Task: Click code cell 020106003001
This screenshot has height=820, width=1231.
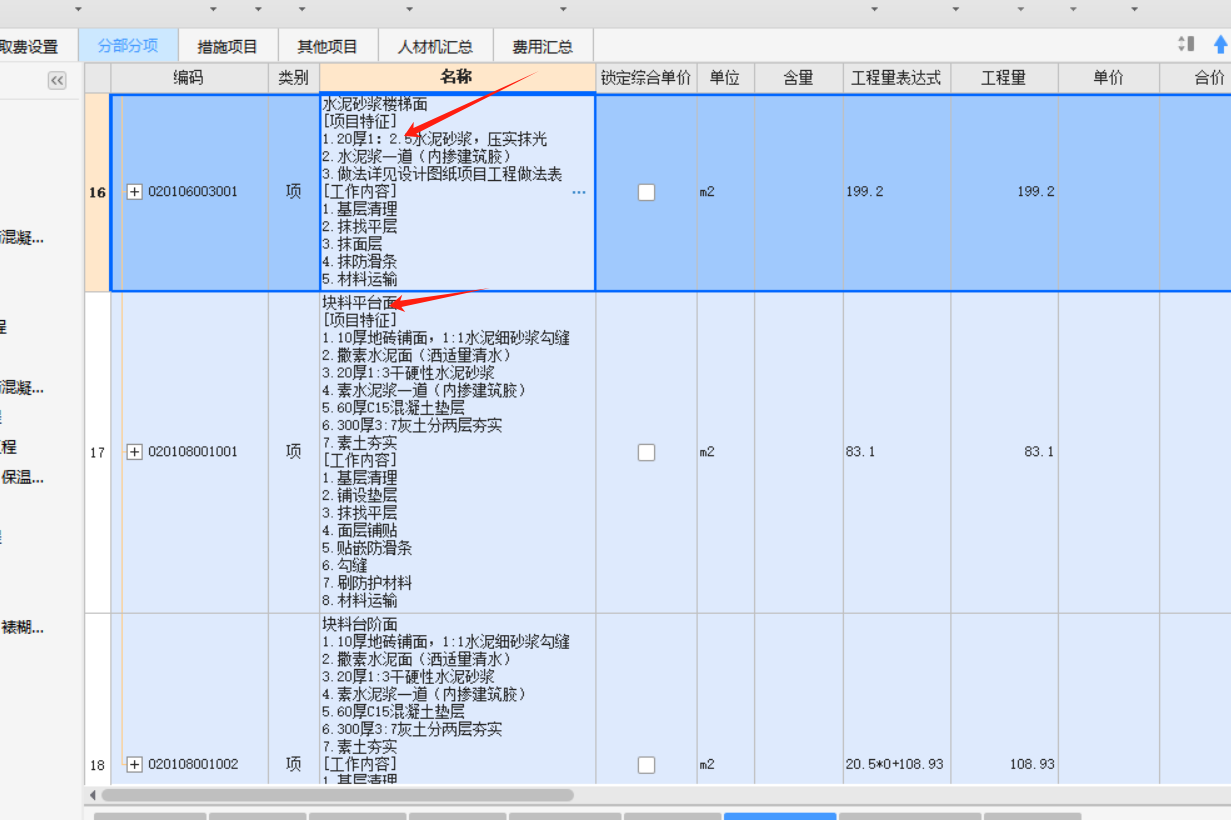Action: tap(193, 192)
